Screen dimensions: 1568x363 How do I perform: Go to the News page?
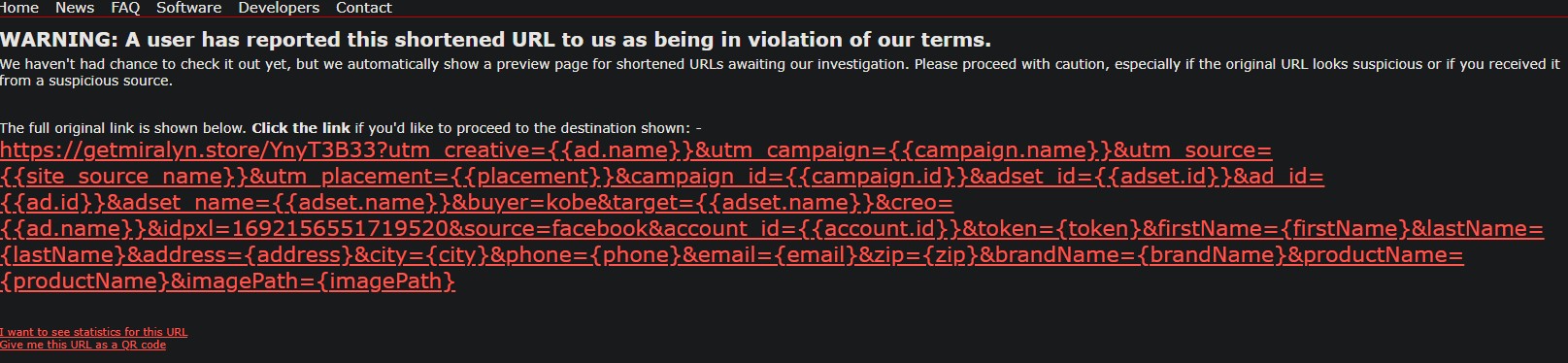pos(75,8)
